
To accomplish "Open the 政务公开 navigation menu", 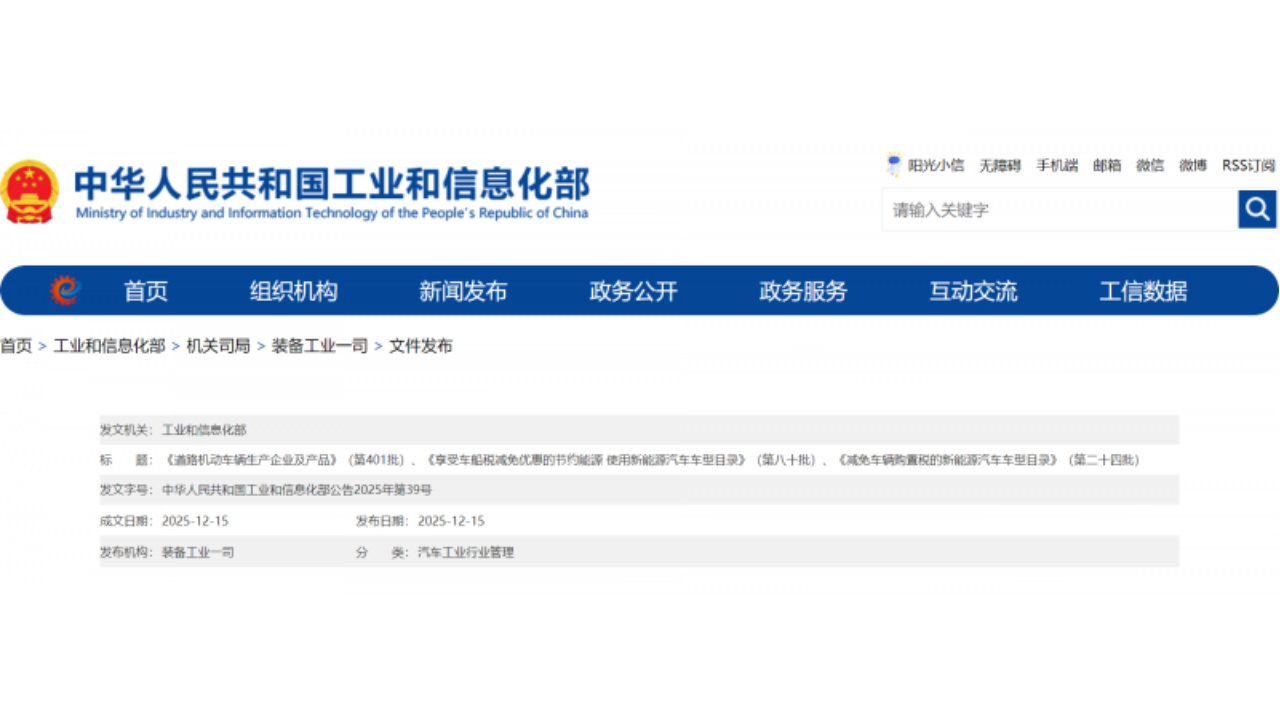I will tap(633, 290).
